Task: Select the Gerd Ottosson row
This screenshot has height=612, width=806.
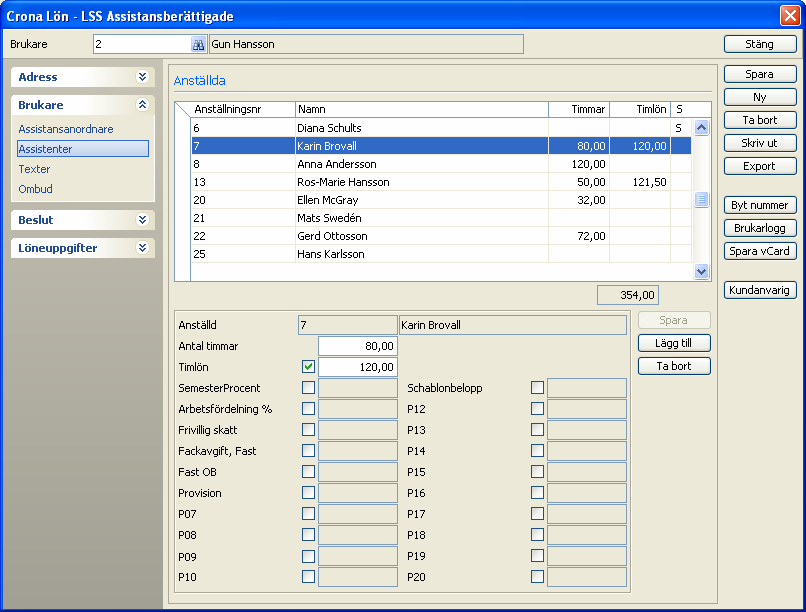Action: coord(441,236)
